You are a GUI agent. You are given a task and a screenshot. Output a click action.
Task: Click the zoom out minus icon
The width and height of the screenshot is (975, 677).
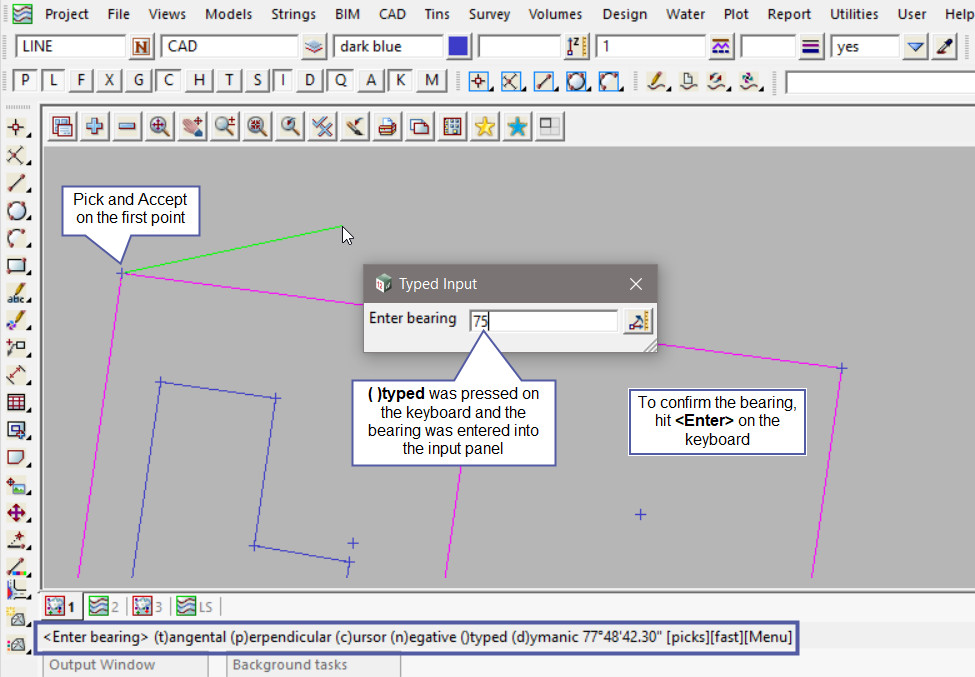click(x=126, y=127)
